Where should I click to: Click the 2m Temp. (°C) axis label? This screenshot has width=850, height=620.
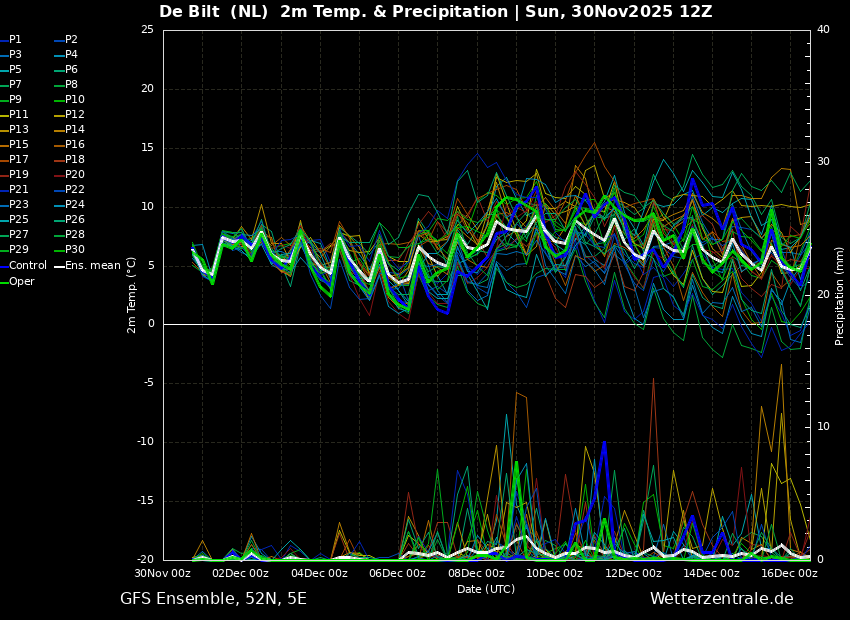[x=132, y=295]
